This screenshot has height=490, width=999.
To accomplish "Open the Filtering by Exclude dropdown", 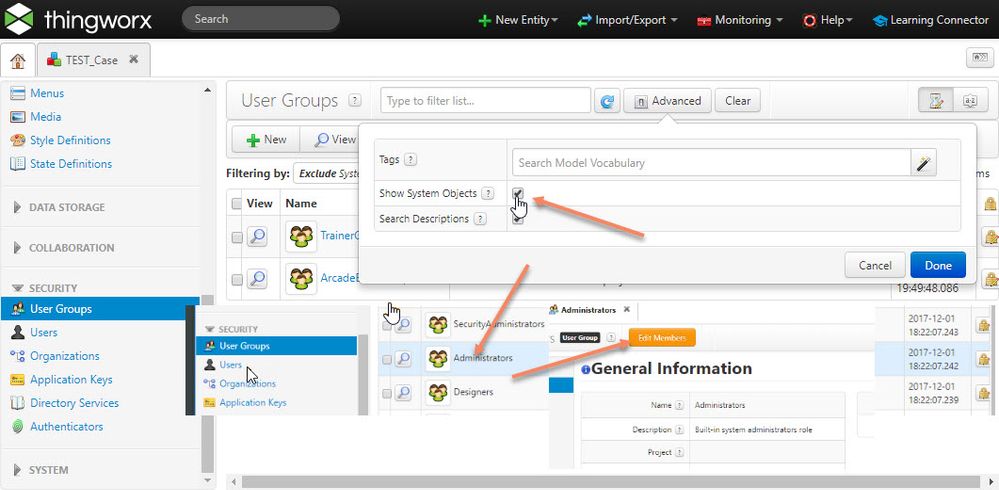I will [326, 173].
